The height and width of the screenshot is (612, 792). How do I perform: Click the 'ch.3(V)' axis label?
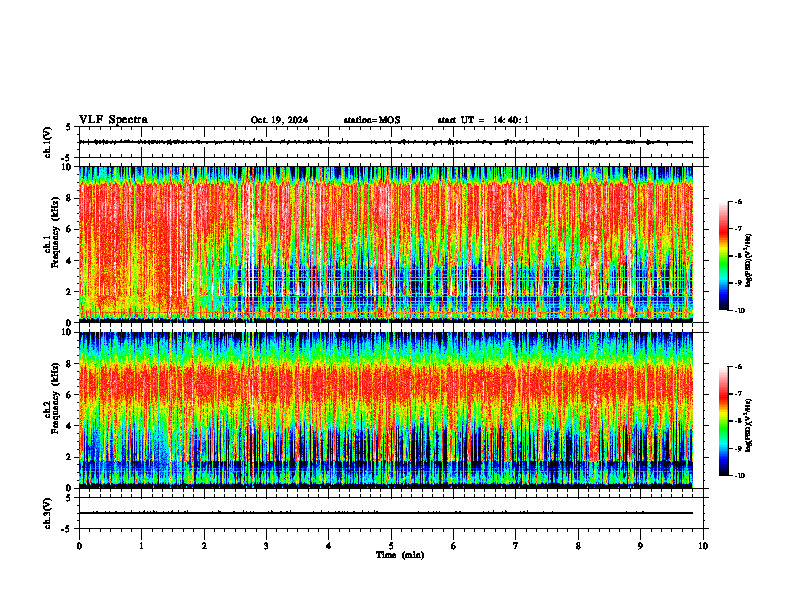(48, 513)
